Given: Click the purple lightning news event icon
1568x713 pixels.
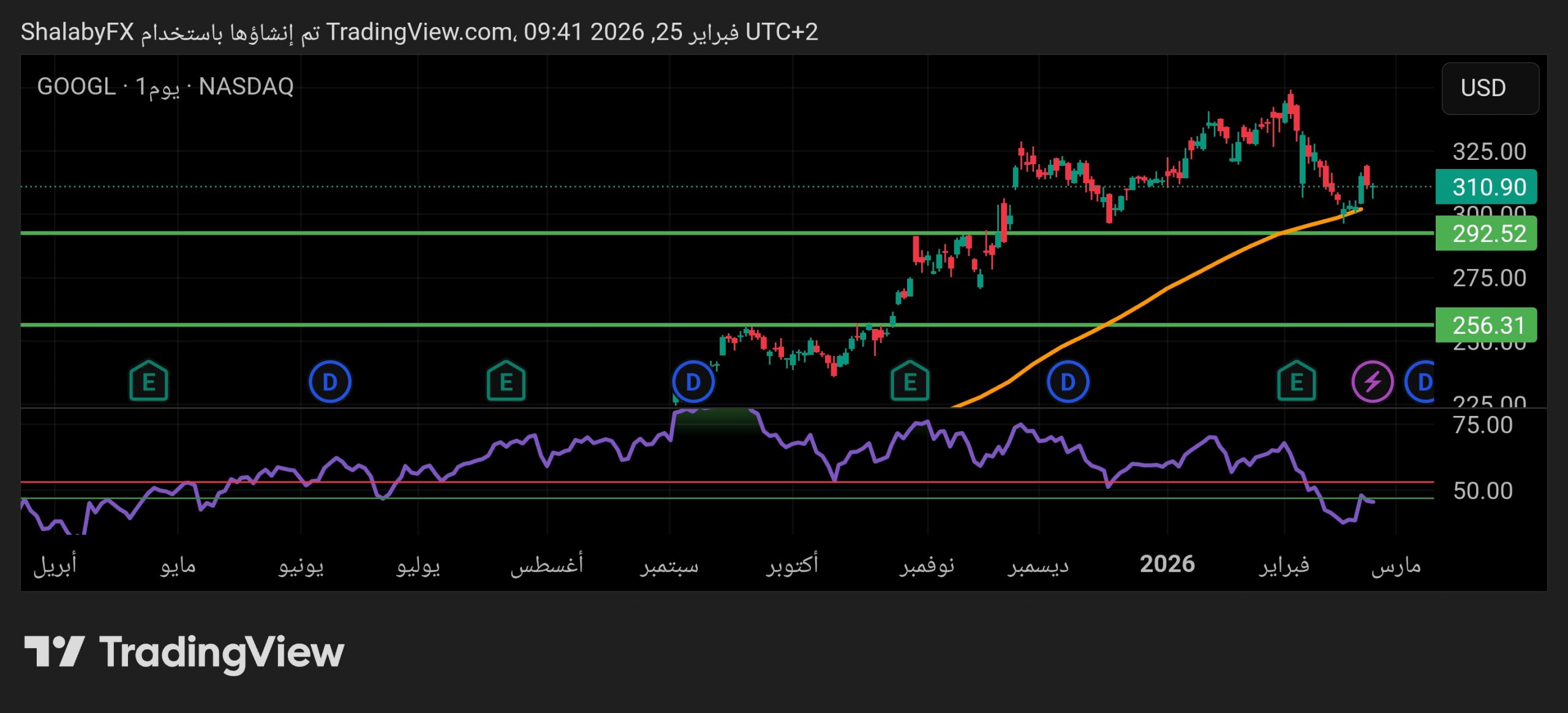Looking at the screenshot, I should click(x=1372, y=382).
